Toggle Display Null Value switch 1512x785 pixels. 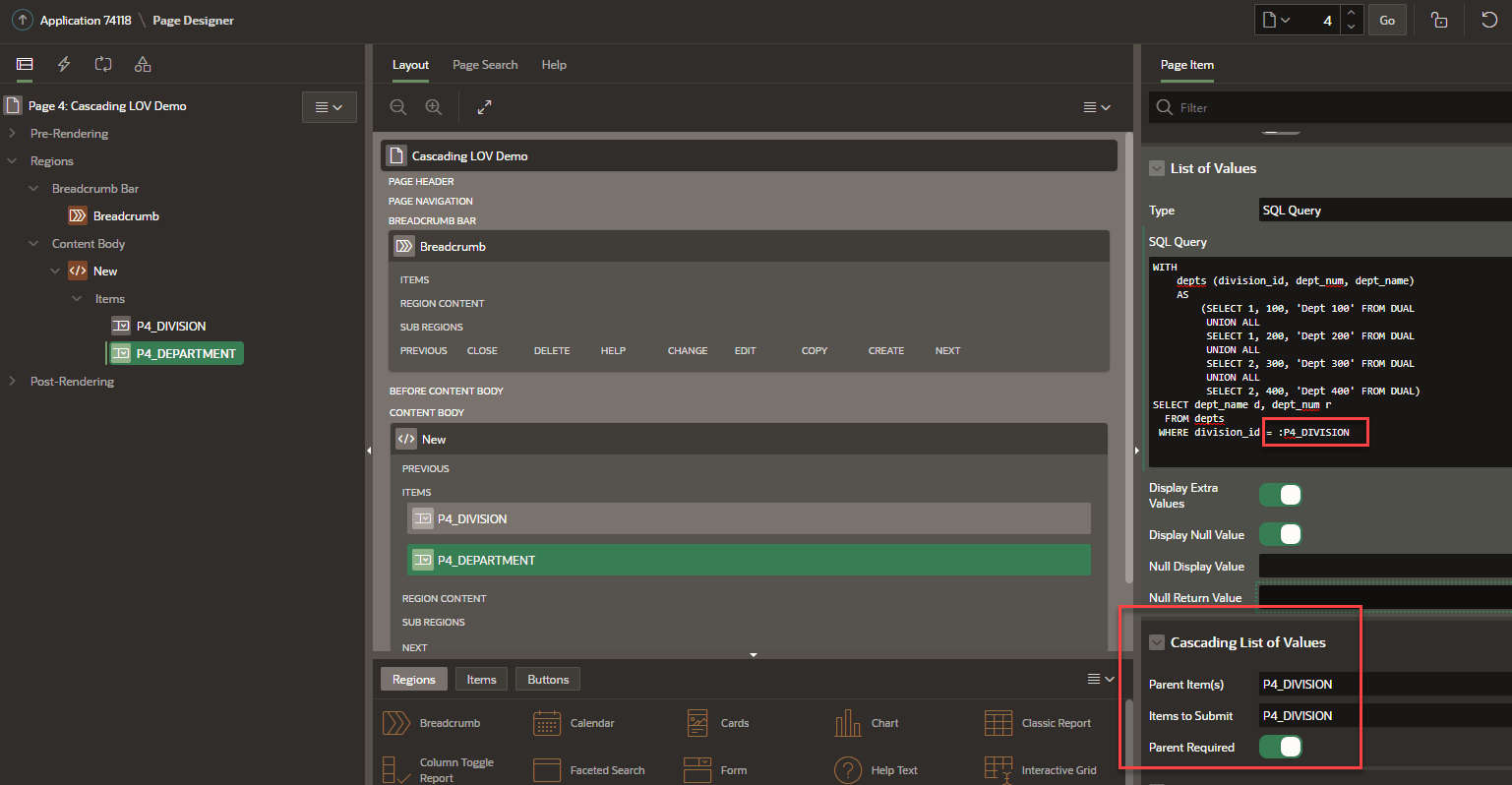[1281, 534]
